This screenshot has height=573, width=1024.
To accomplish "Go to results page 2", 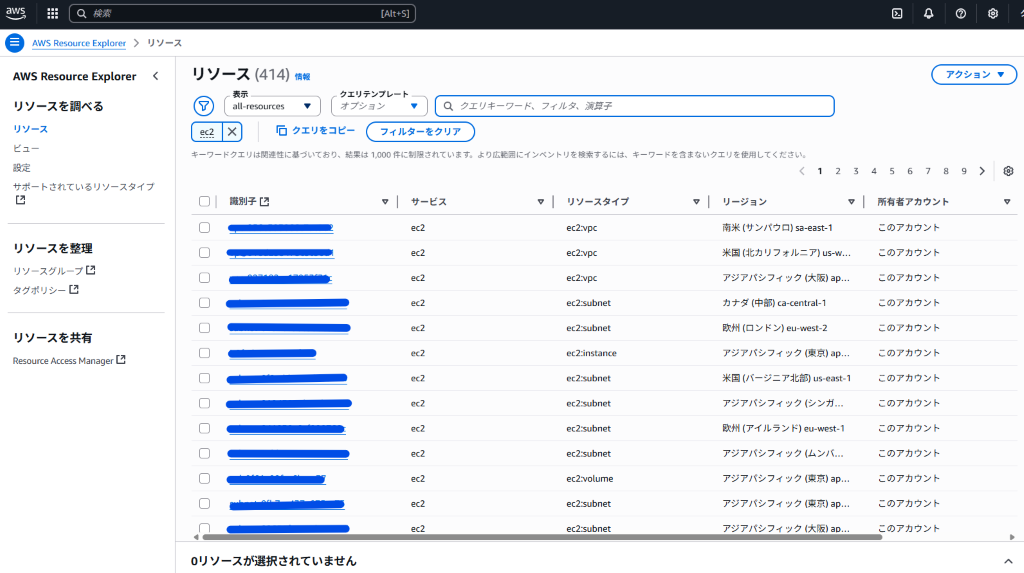I will (x=838, y=171).
